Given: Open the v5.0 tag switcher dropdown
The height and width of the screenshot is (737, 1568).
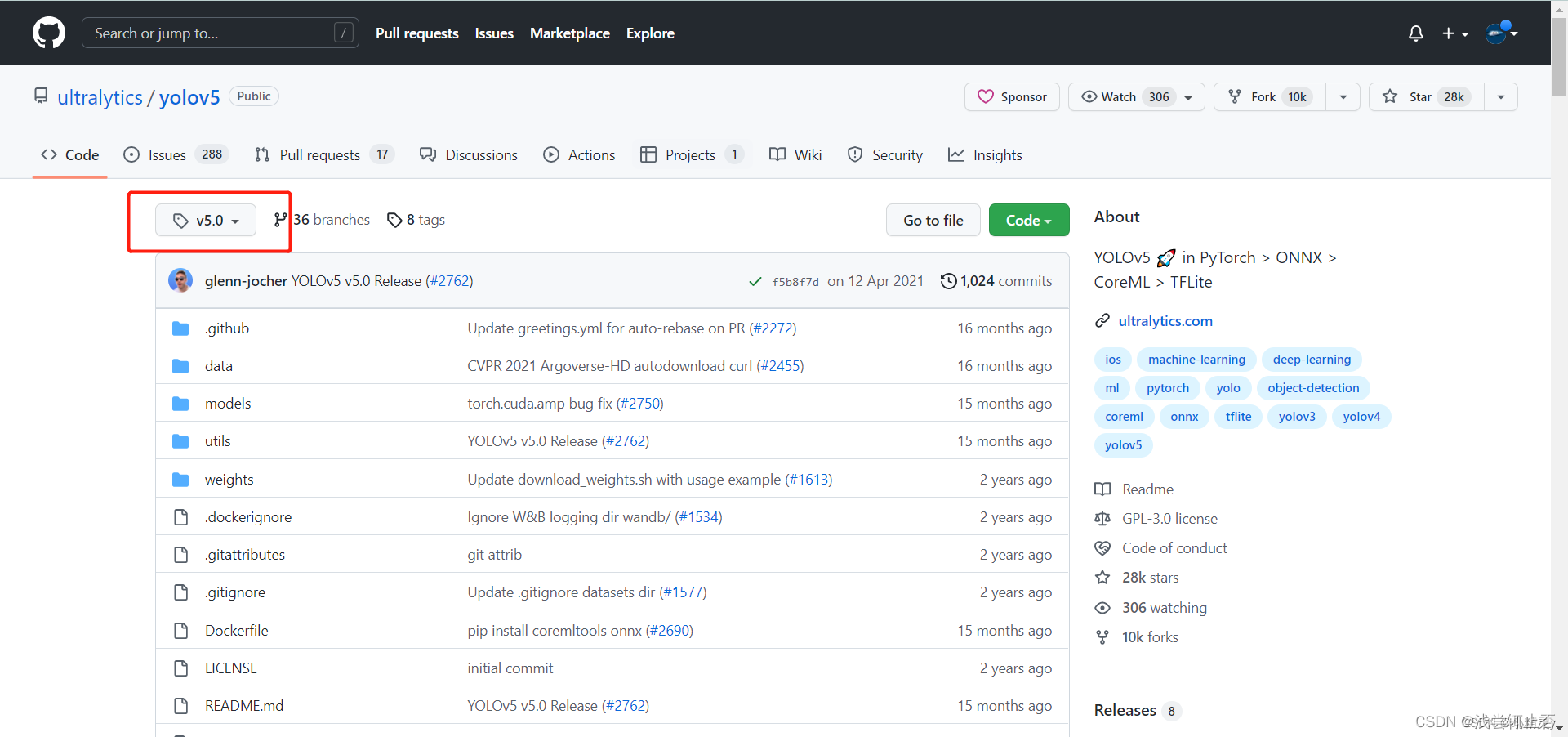Looking at the screenshot, I should [206, 220].
